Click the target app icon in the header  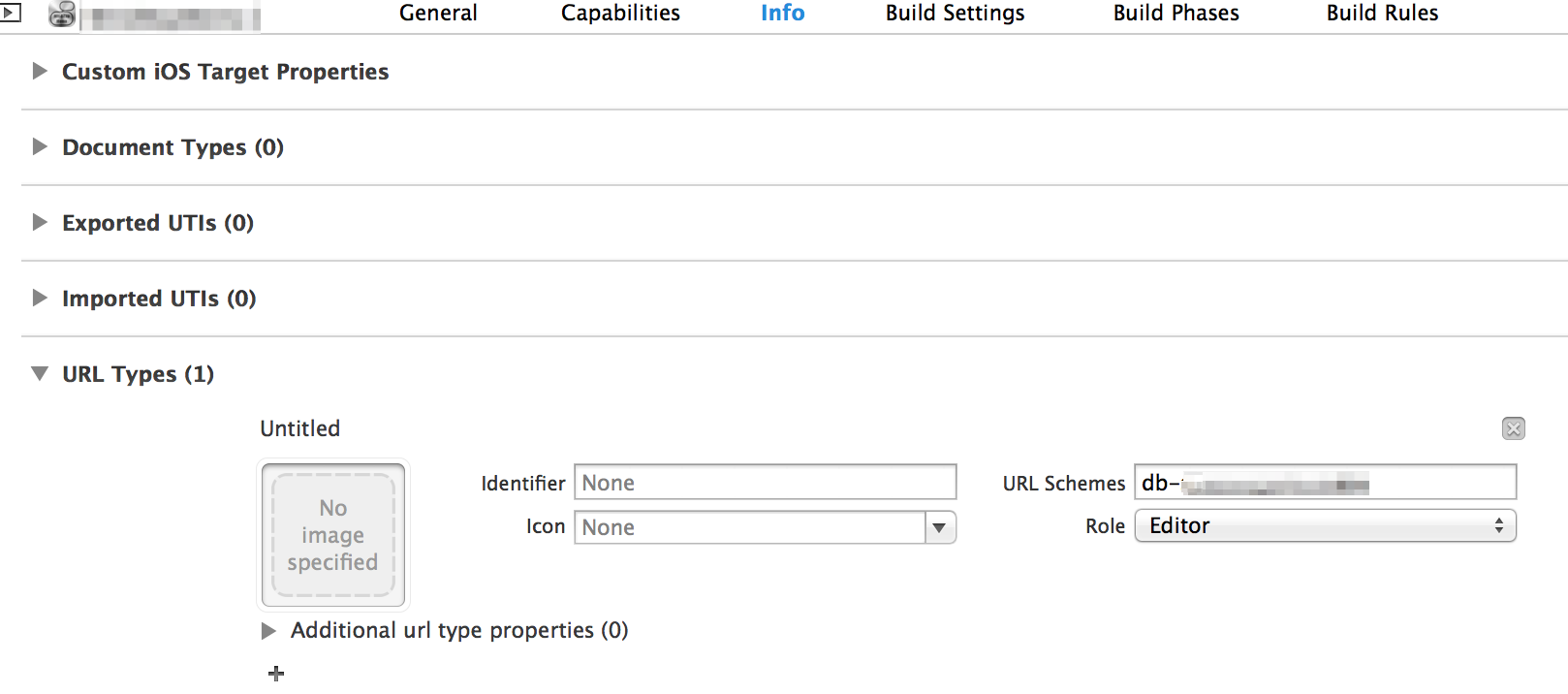tap(62, 14)
